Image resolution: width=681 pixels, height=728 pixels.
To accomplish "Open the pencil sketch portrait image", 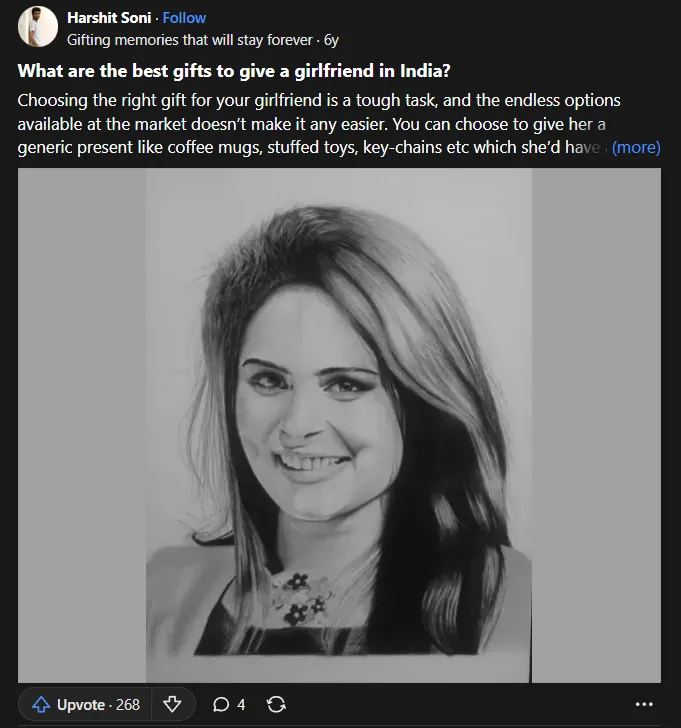I will (x=339, y=425).
